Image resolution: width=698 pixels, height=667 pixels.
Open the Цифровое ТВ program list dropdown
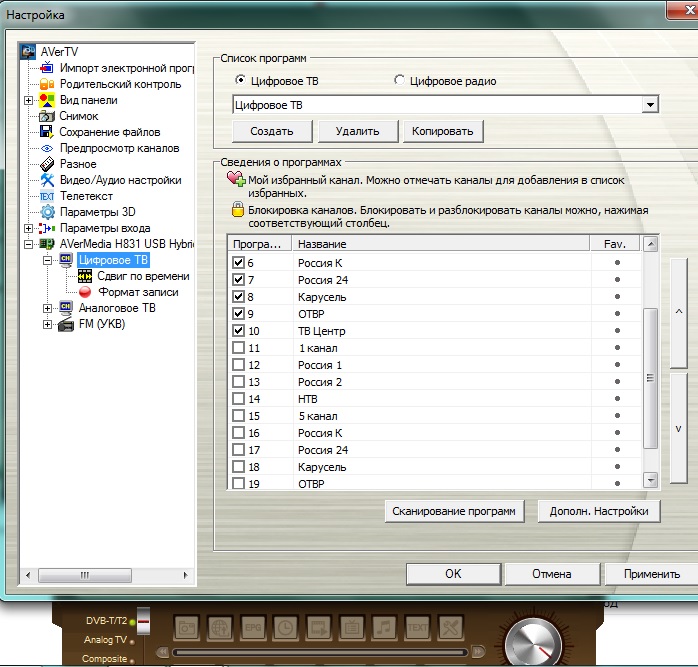click(x=651, y=104)
